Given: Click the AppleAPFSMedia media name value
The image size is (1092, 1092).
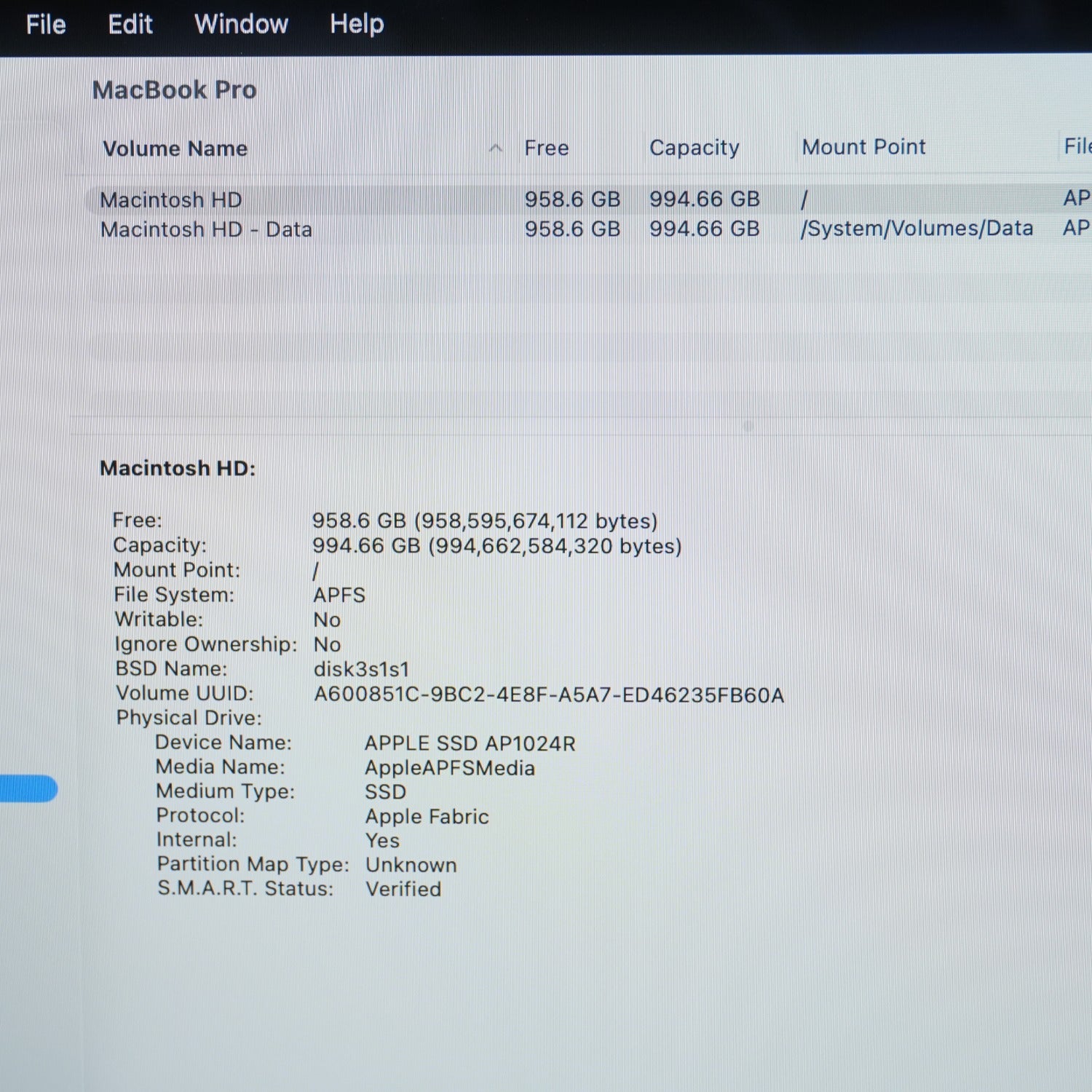Looking at the screenshot, I should pyautogui.click(x=450, y=768).
